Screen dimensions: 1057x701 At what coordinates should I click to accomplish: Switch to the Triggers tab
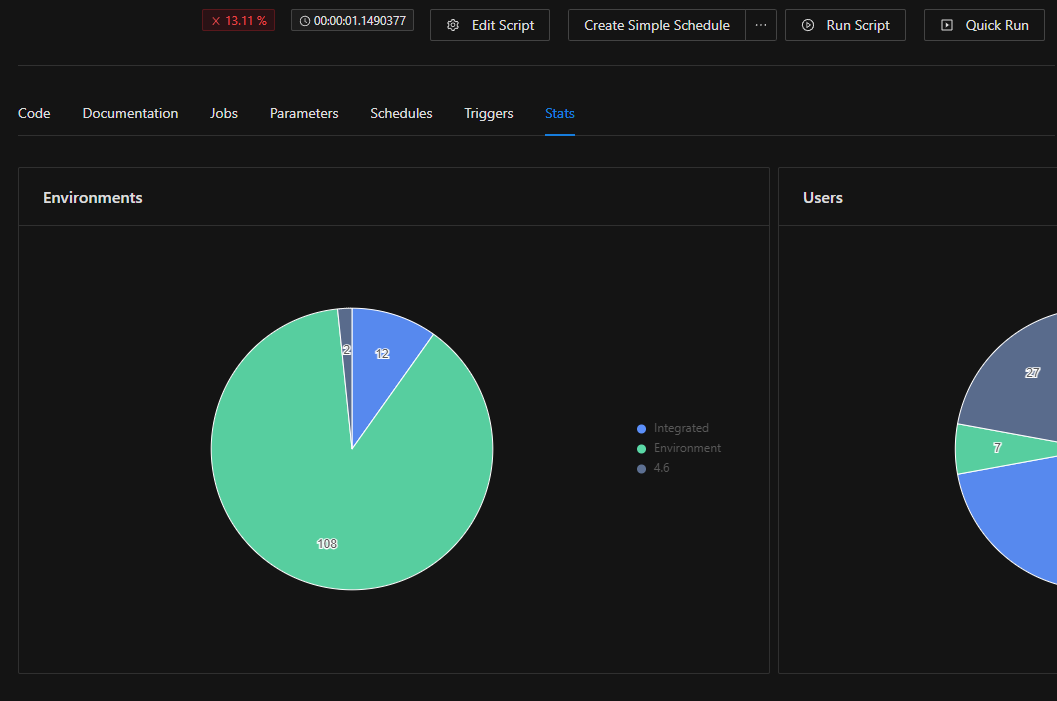(488, 113)
